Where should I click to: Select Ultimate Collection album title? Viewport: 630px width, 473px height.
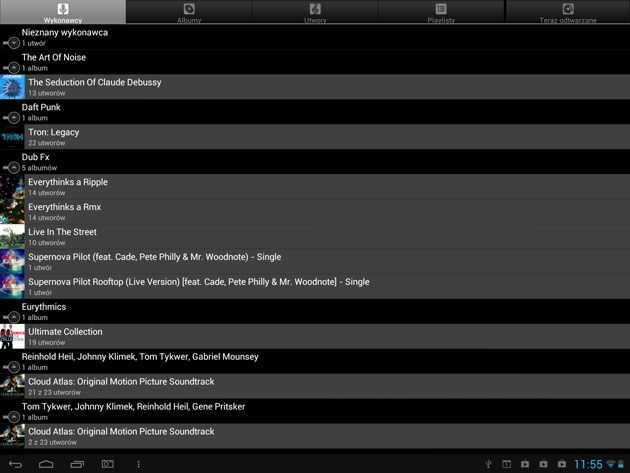pyautogui.click(x=65, y=332)
